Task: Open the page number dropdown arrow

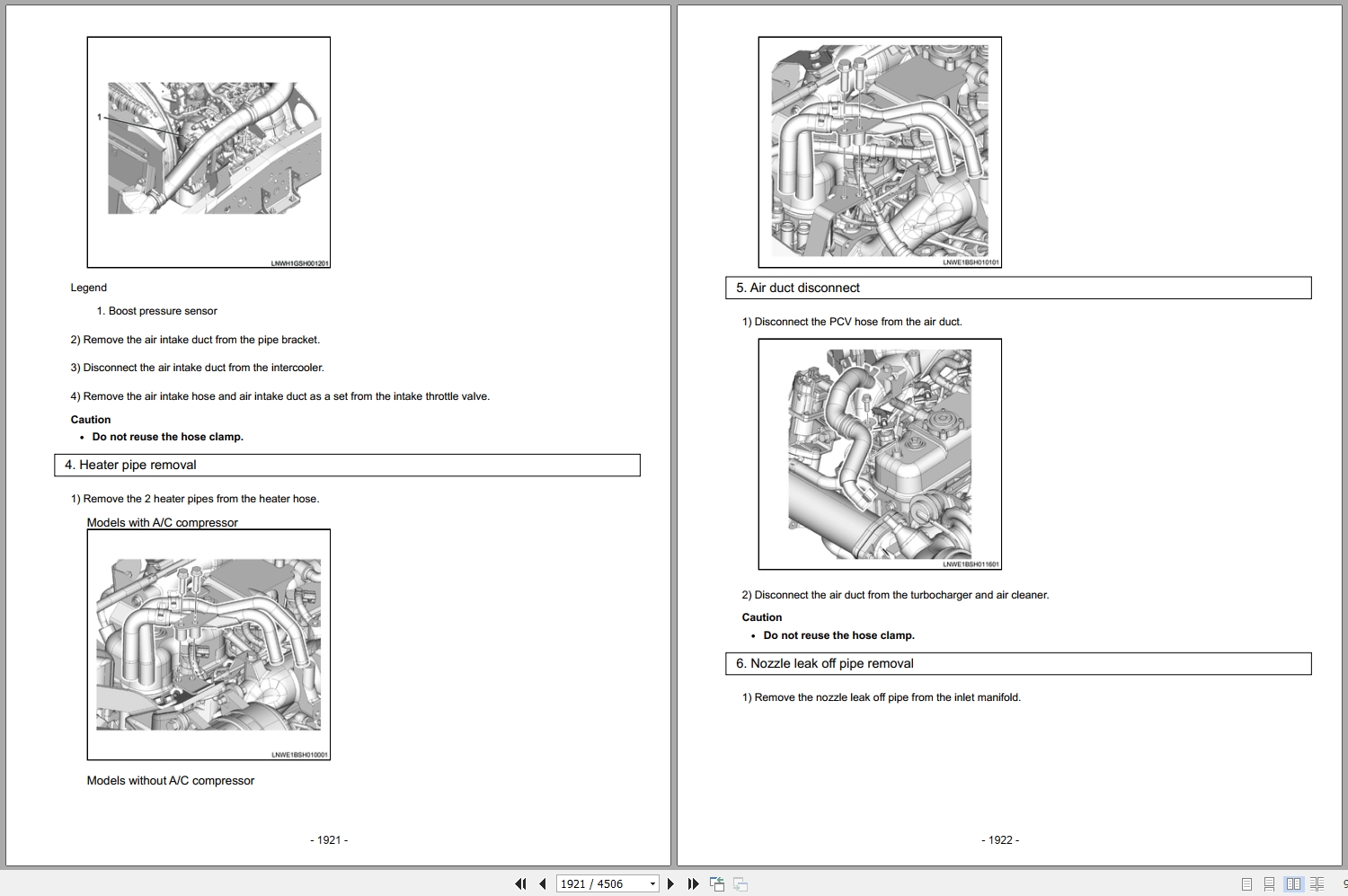Action: pyautogui.click(x=653, y=884)
